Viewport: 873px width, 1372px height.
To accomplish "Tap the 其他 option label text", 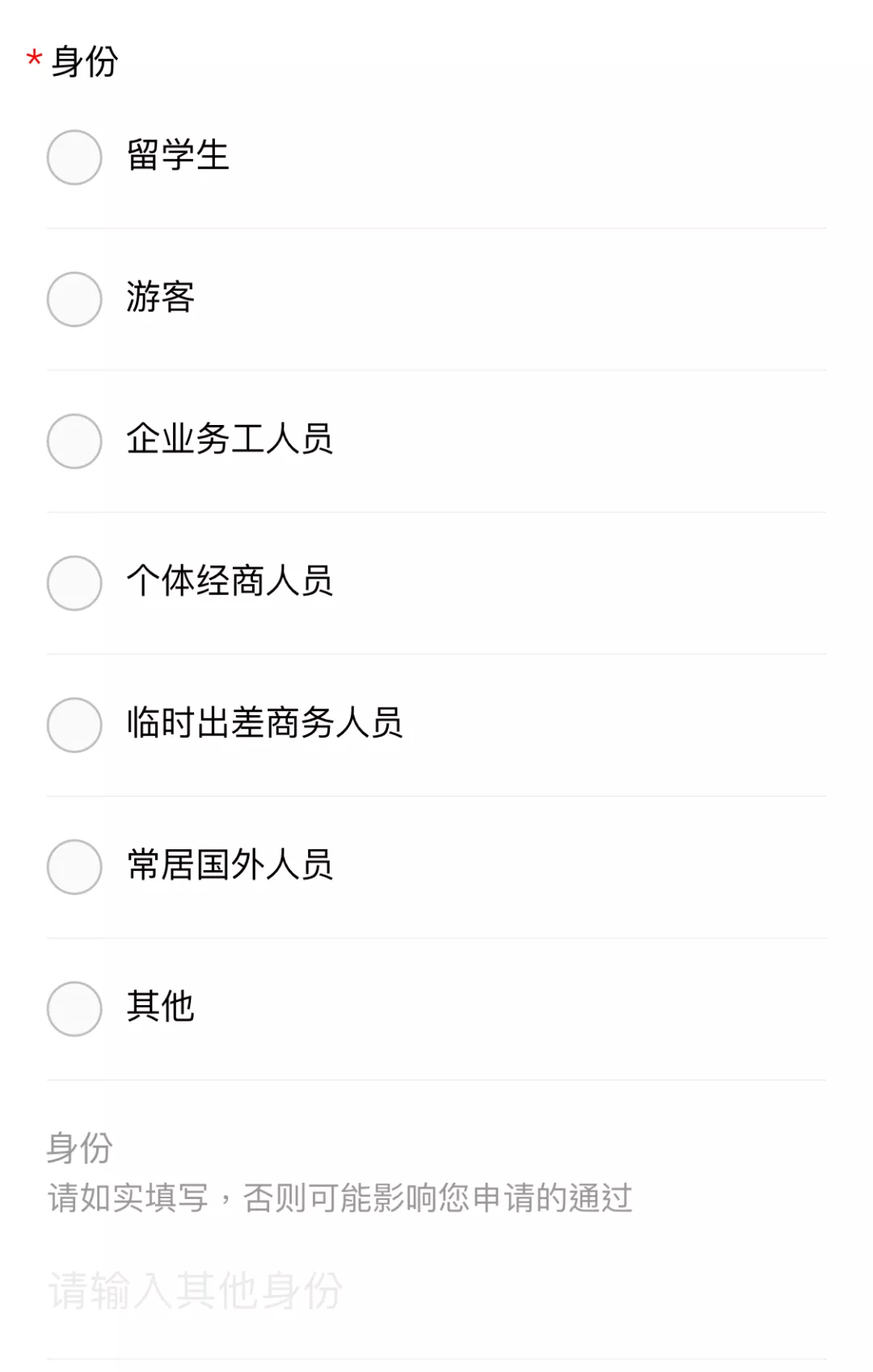I will 160,1007.
